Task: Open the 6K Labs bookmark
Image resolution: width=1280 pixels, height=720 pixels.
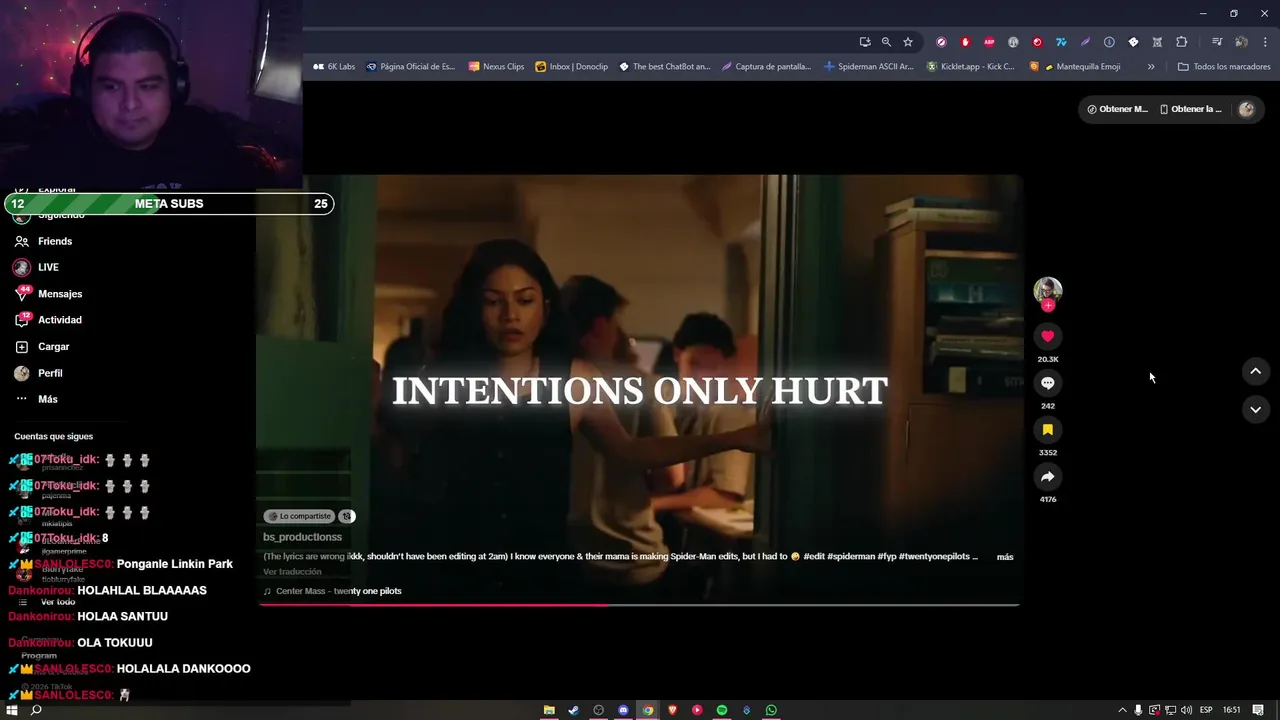Action: 334,67
